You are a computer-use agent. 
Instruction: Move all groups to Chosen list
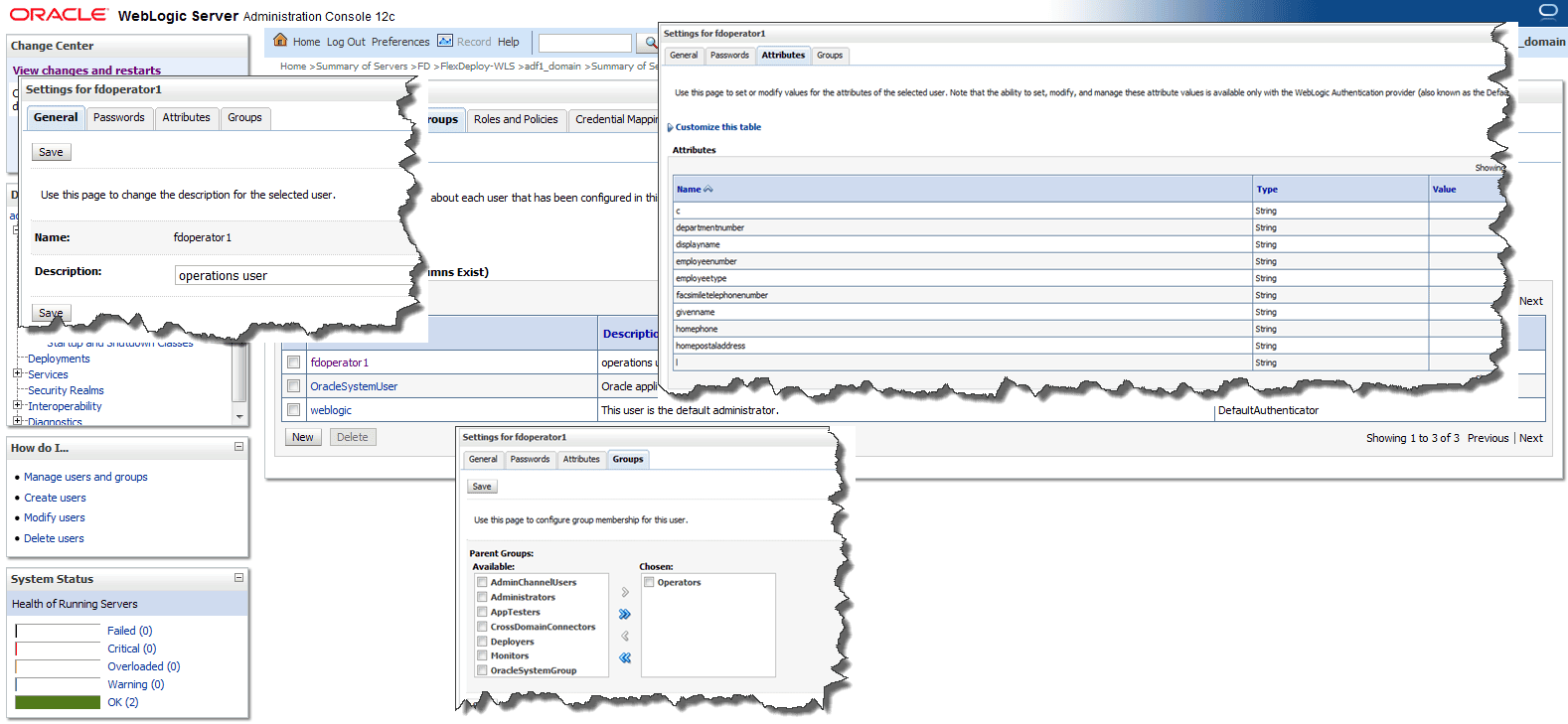(625, 615)
